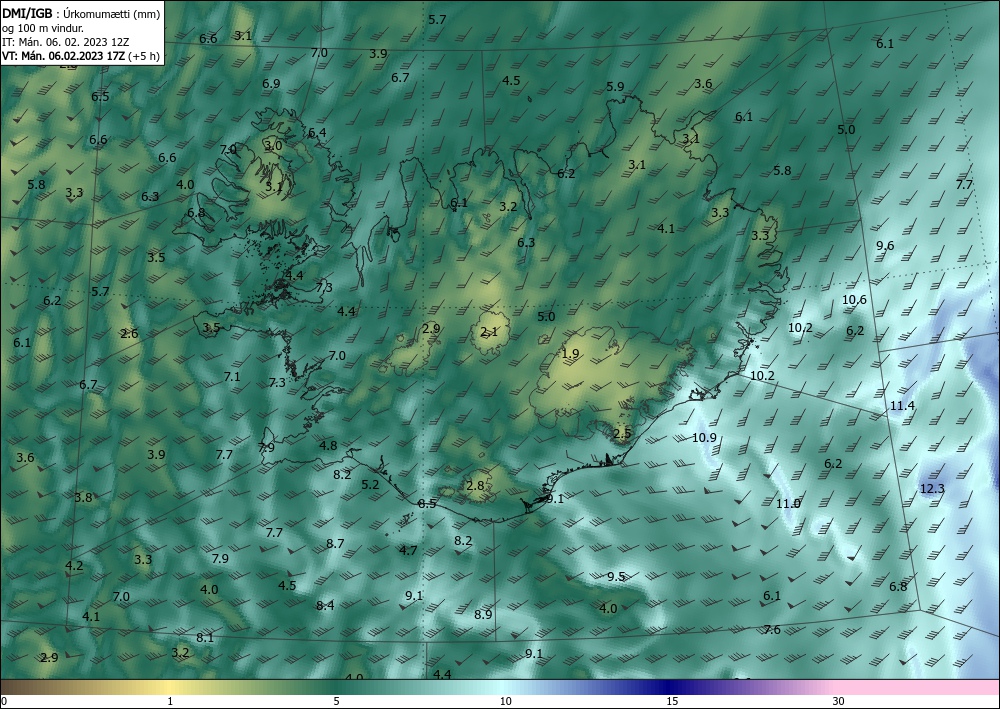Click the 3.8 value on the map
Screen dimensions: 1000x709
pos(84,497)
